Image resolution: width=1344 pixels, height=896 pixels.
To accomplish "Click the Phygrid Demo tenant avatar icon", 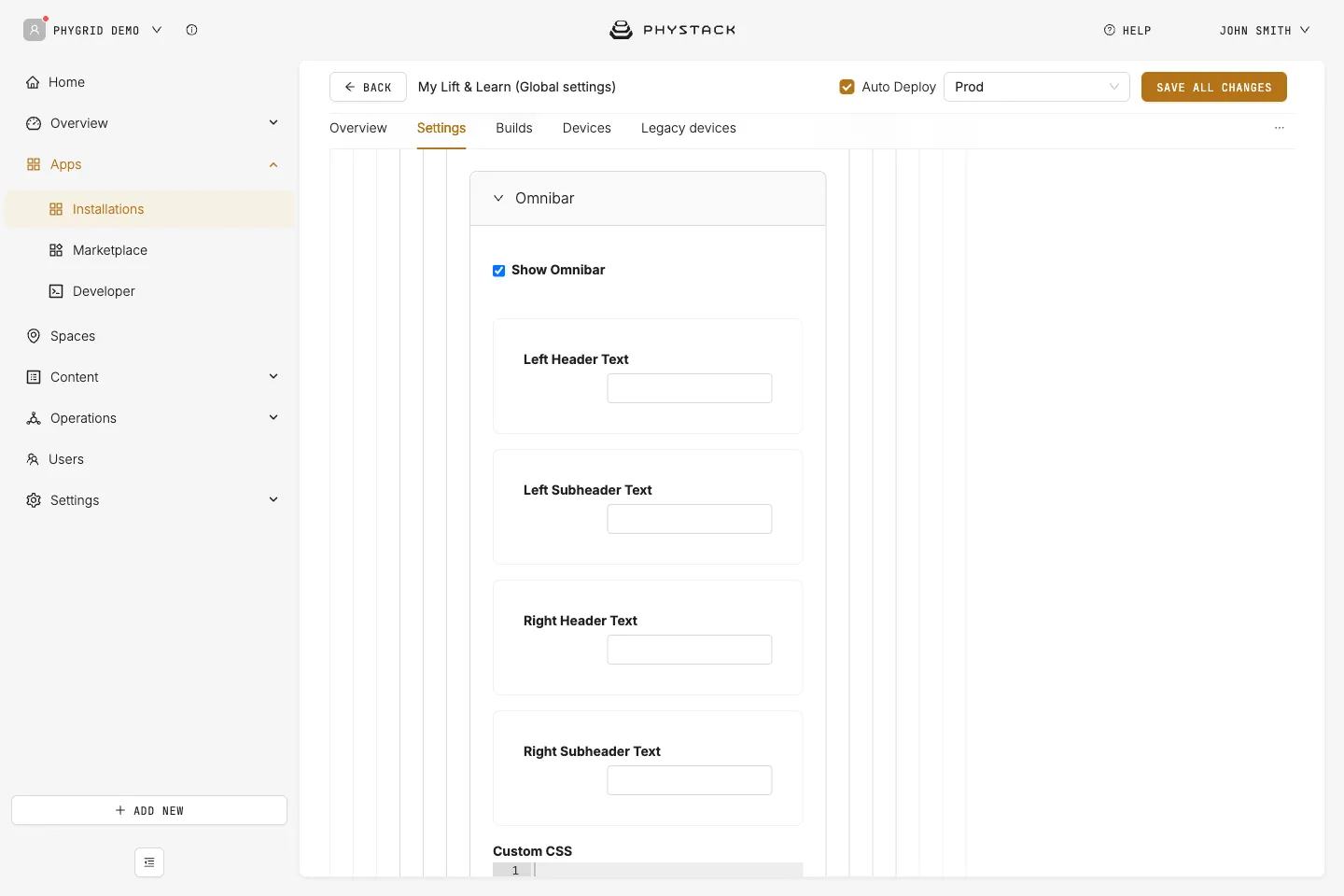I will [35, 30].
